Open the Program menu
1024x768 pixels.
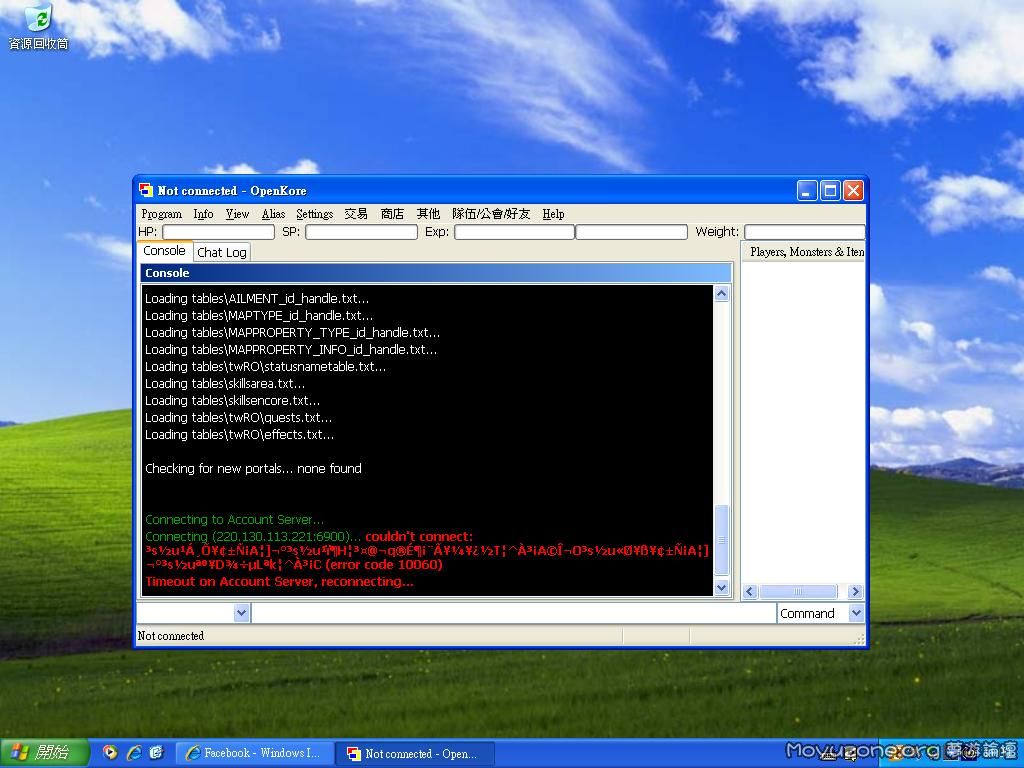click(161, 214)
